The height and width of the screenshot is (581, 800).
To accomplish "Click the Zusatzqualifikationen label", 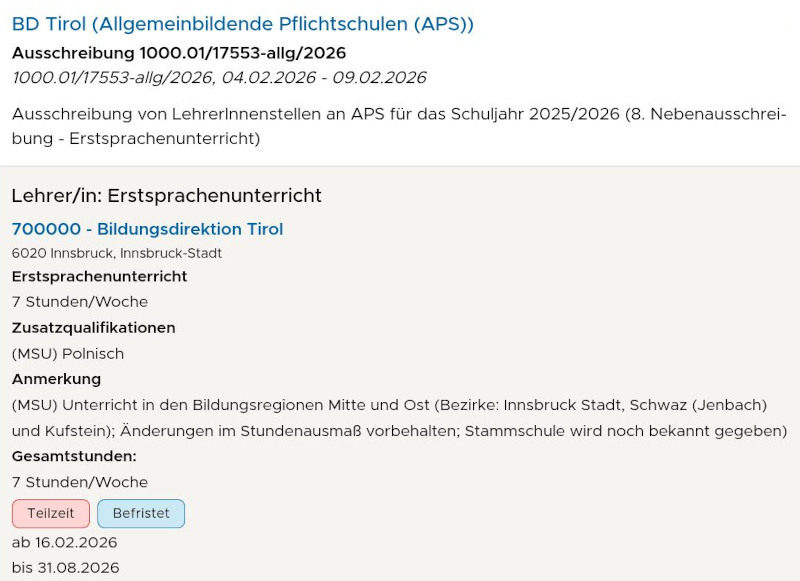I will coord(93,328).
